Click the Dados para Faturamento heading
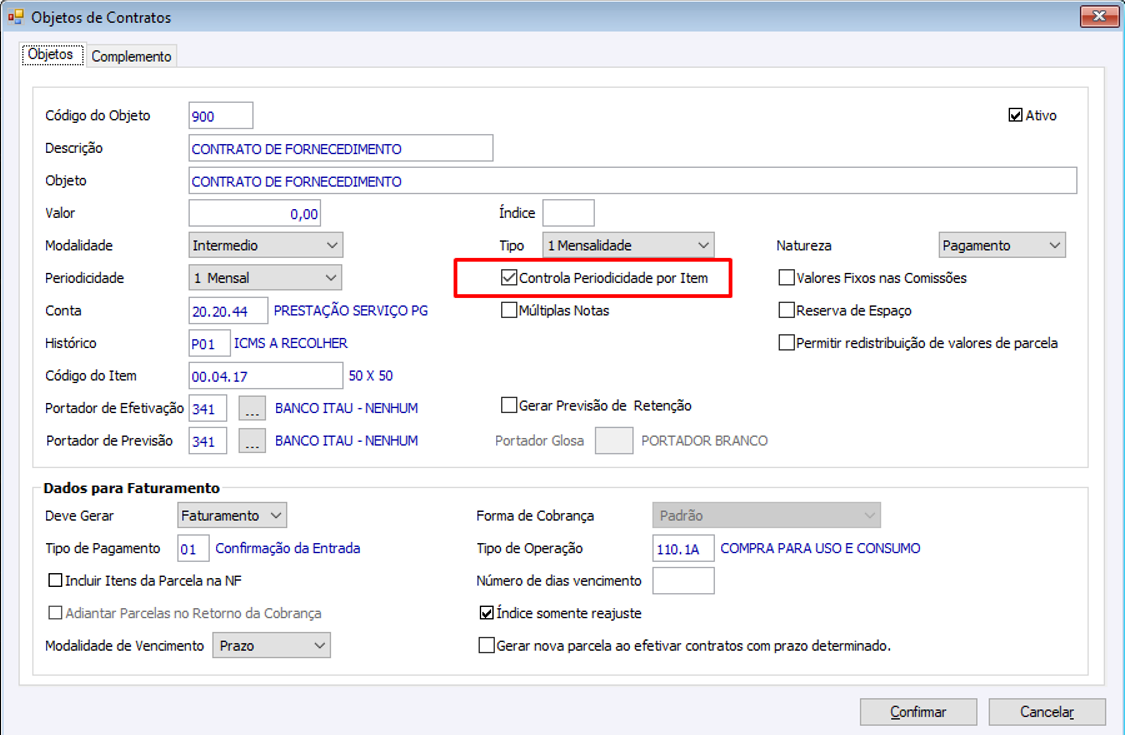The height and width of the screenshot is (735, 1126). point(131,488)
